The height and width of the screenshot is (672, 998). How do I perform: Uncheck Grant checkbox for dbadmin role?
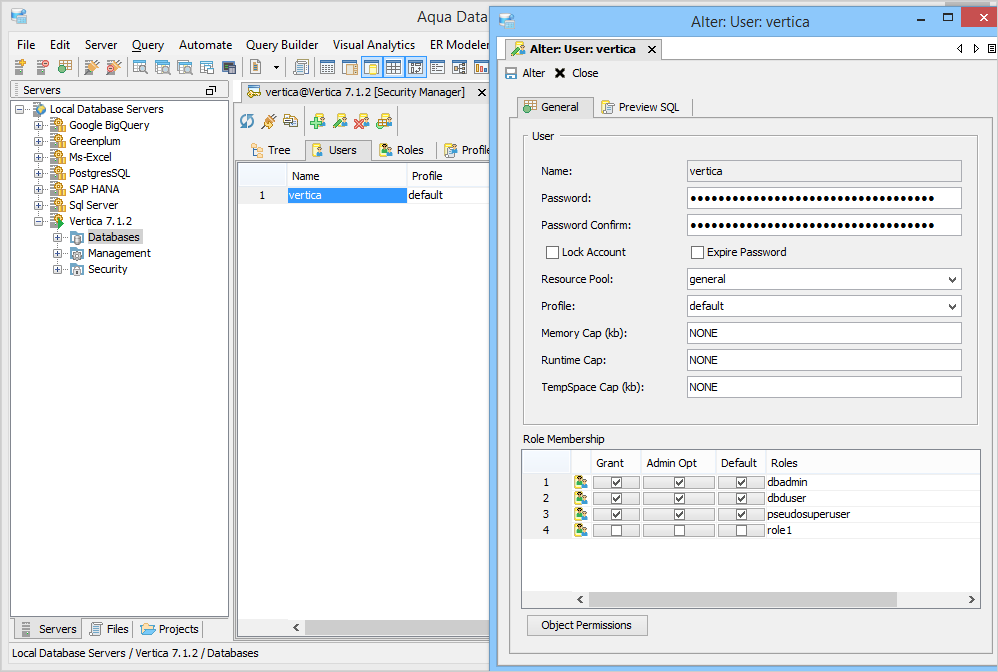616,482
